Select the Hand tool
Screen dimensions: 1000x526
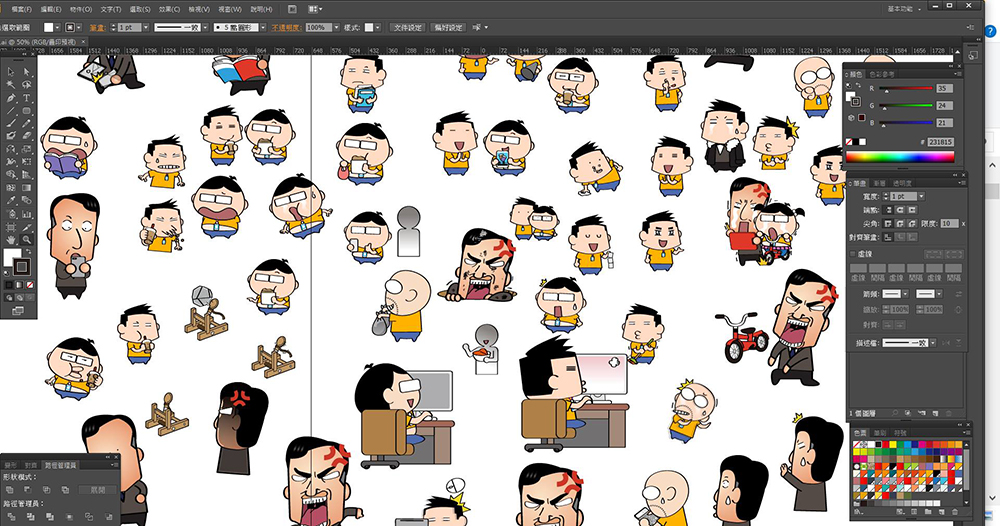(x=10, y=240)
